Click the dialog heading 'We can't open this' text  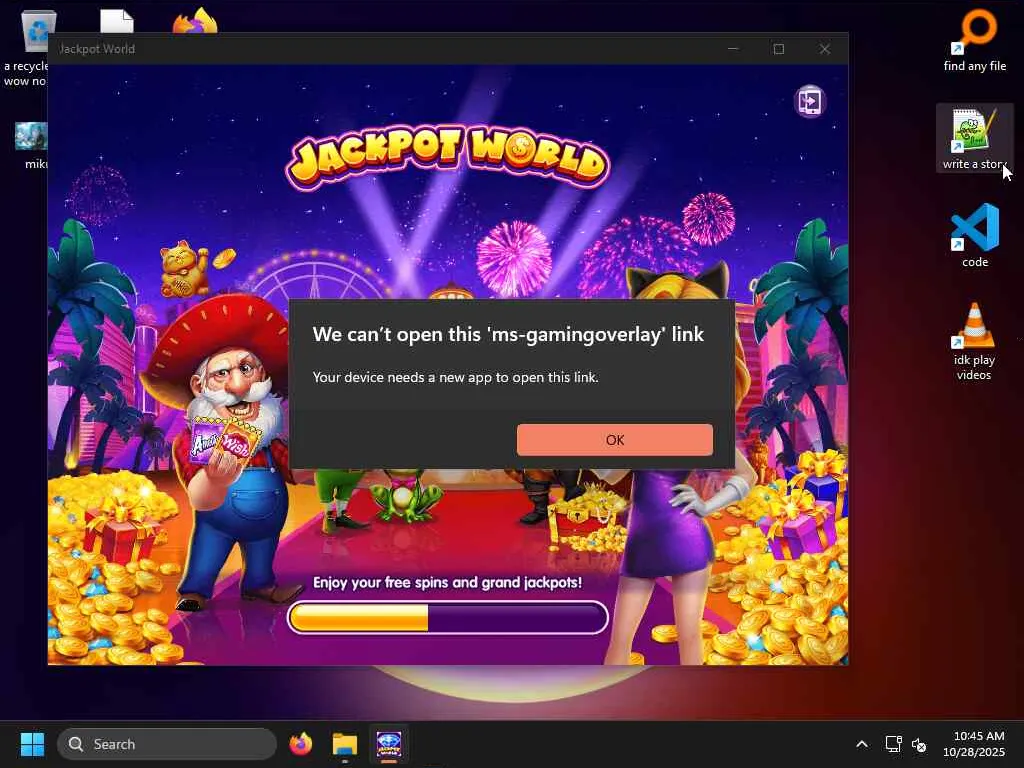click(508, 334)
